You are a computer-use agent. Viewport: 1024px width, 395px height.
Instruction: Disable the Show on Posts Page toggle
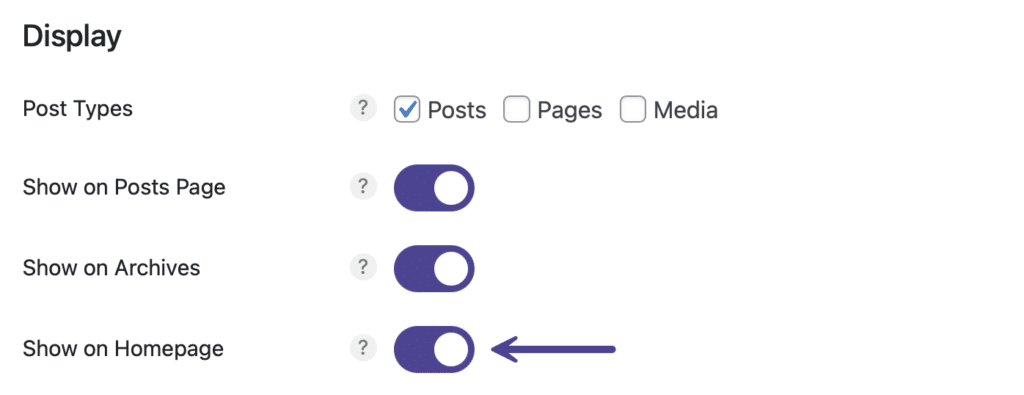tap(434, 188)
